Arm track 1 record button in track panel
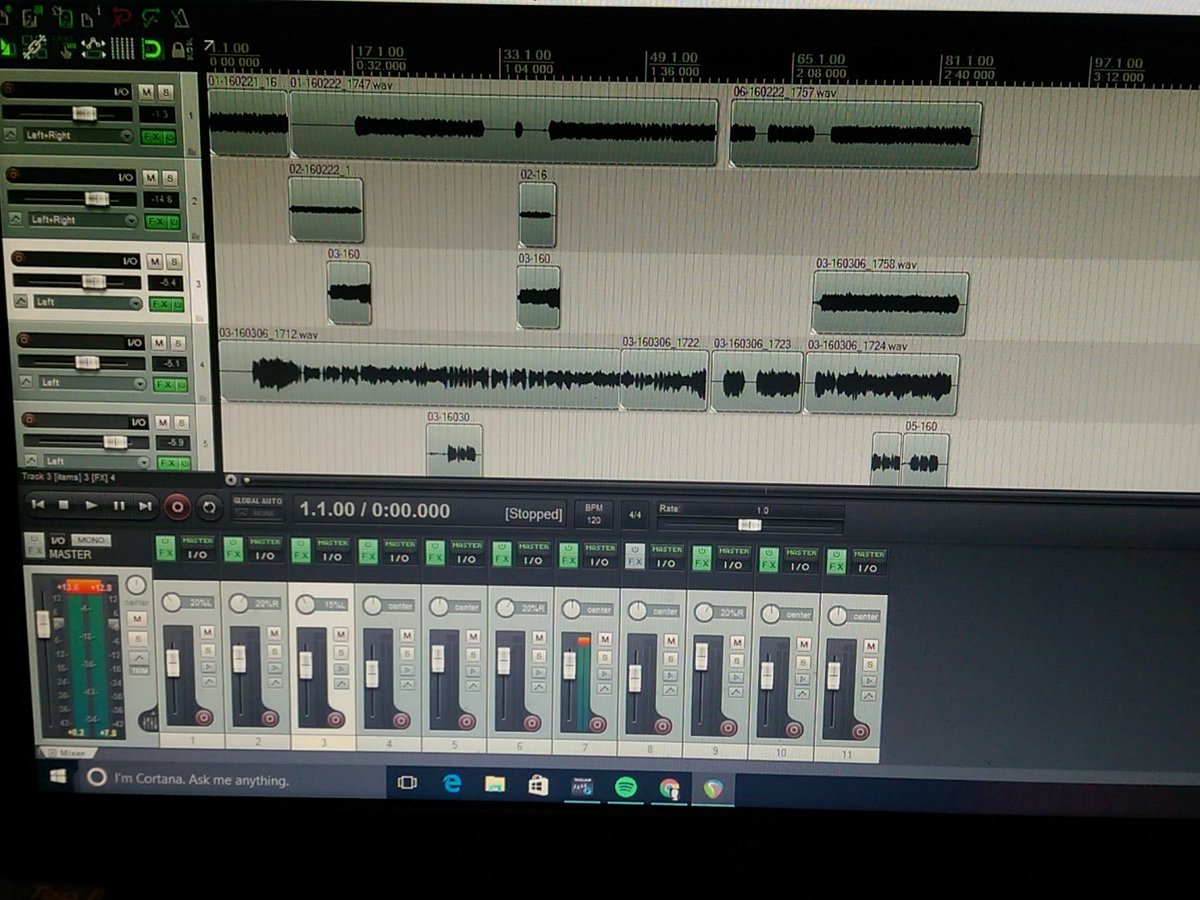 (x=8, y=90)
